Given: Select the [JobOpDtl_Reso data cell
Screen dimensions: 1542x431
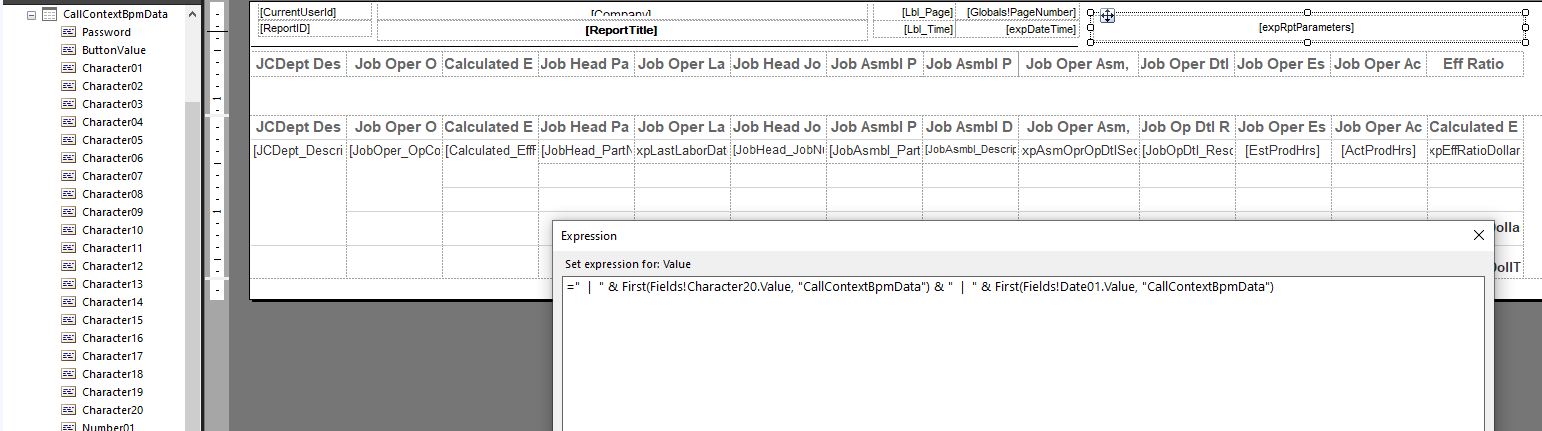Looking at the screenshot, I should (x=1187, y=151).
